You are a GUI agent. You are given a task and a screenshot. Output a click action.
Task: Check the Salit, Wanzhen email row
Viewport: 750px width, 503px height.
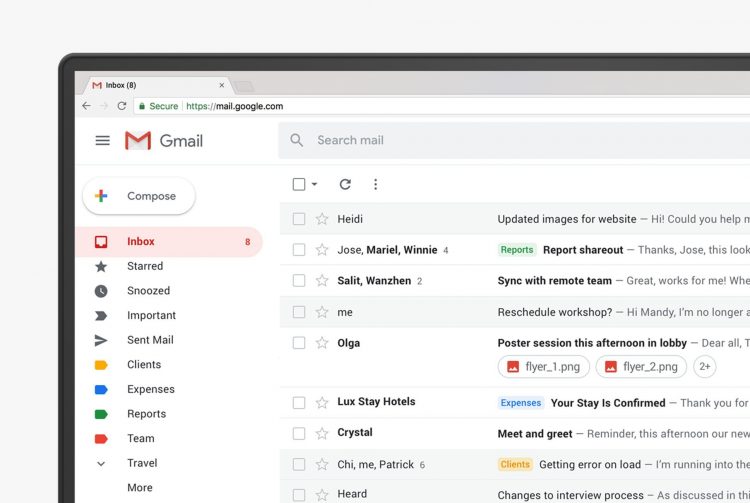[299, 280]
